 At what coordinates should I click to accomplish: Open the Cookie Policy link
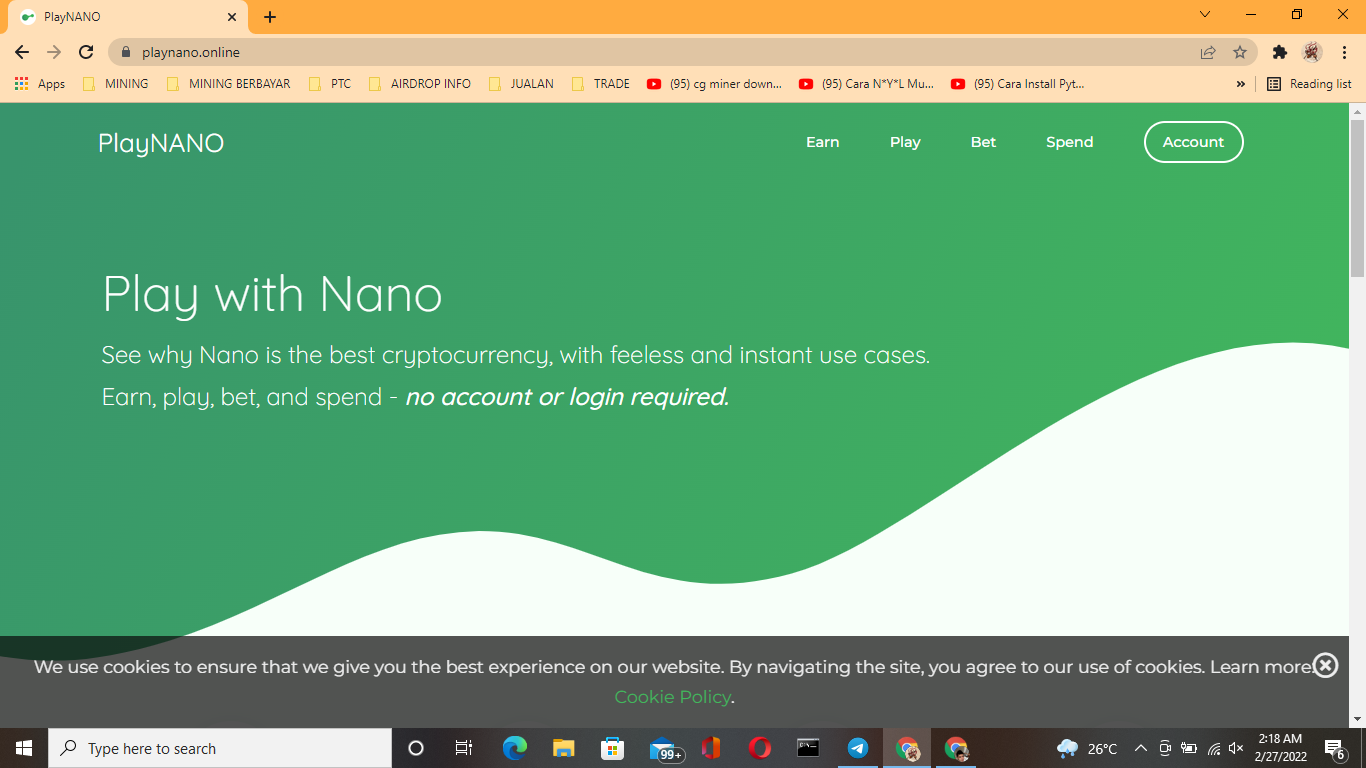point(672,697)
